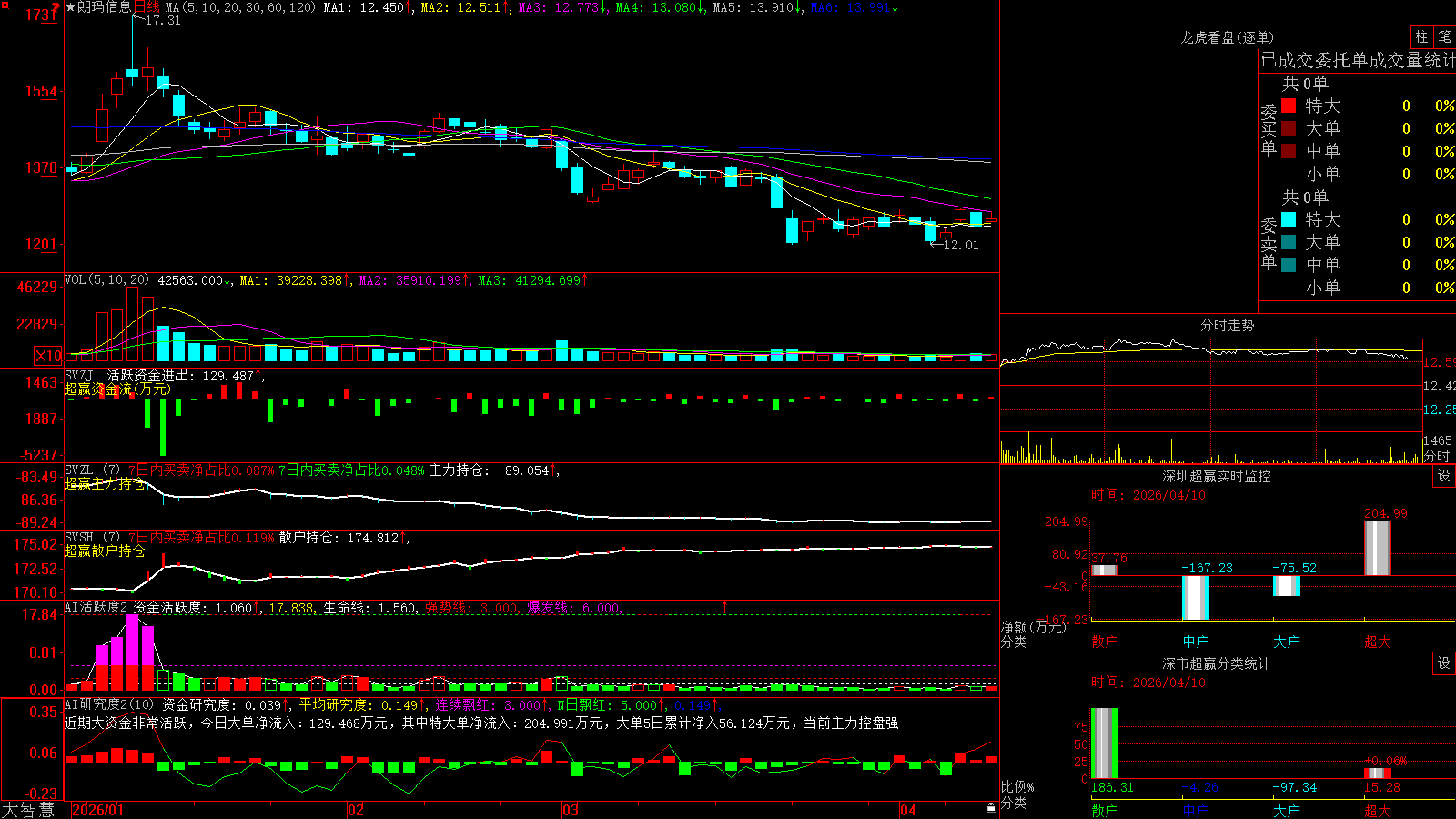Click the 大户 bar showing -75.52
Screen dimensions: 1456x819
(x=1287, y=586)
